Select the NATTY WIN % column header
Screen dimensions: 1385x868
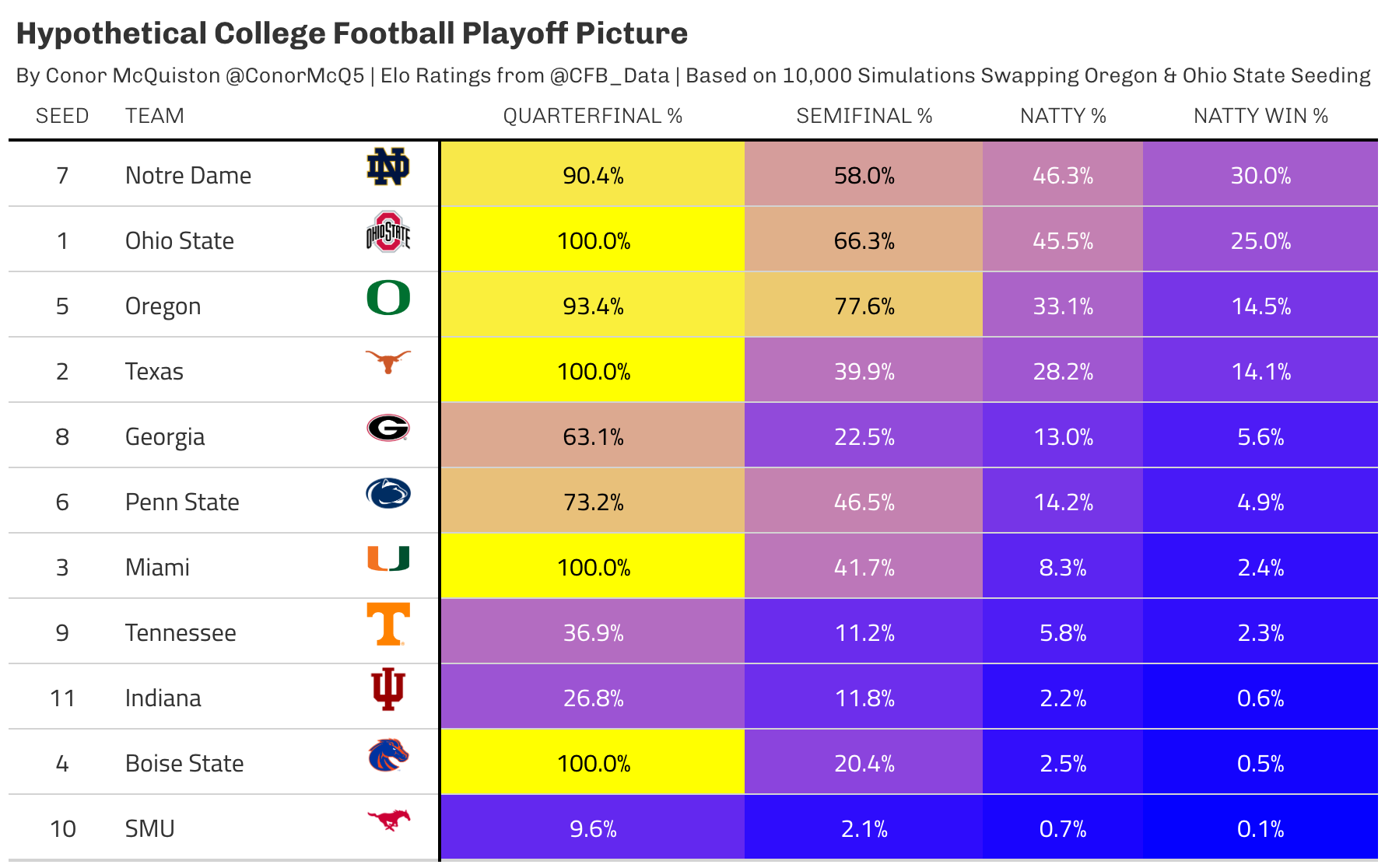pos(1261,116)
